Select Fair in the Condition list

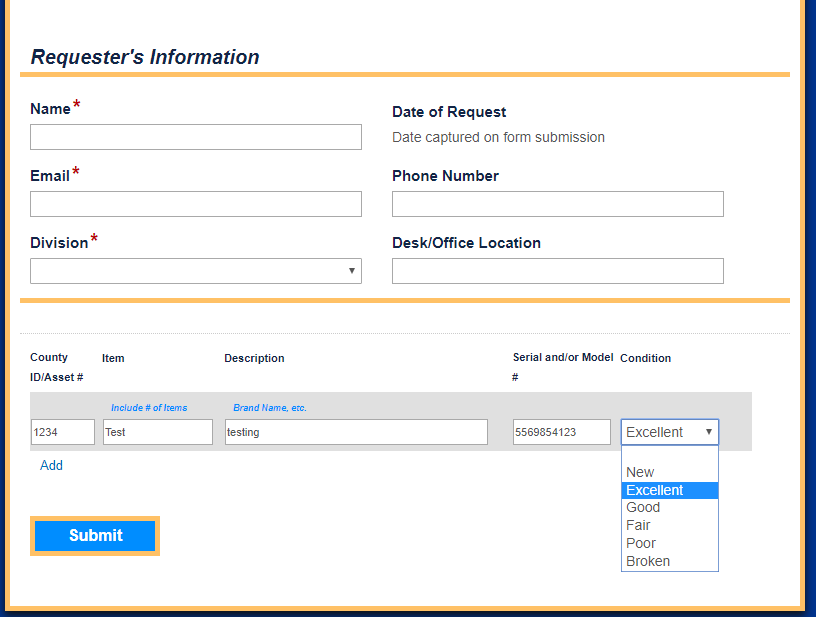tap(638, 525)
